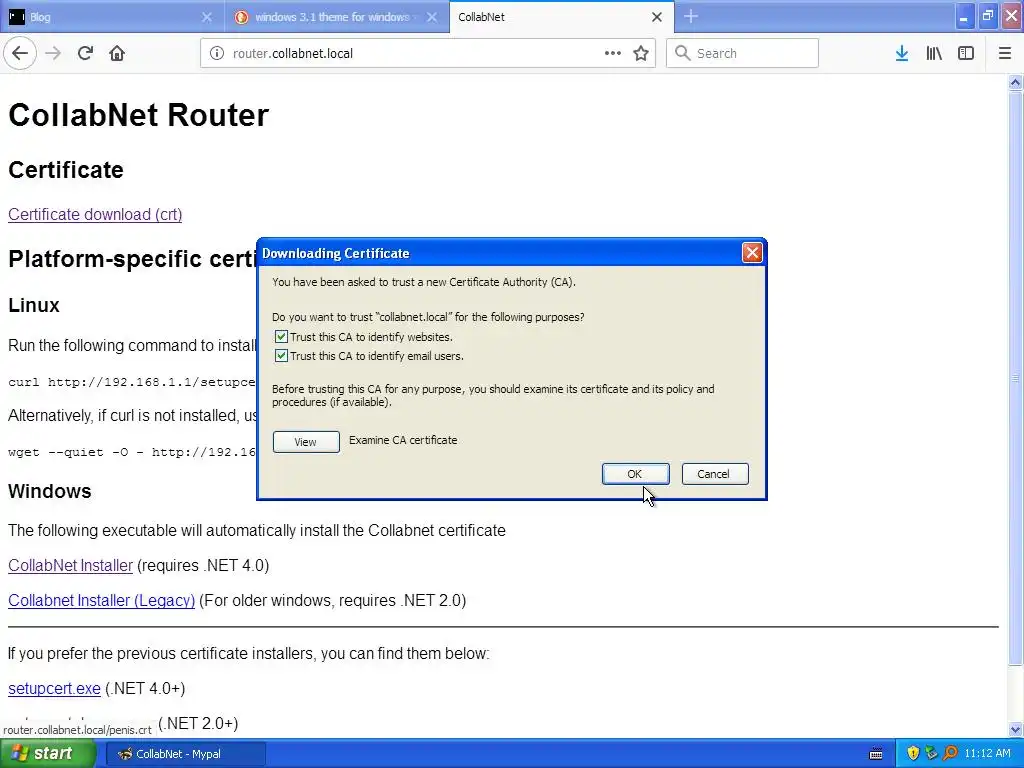The image size is (1024, 768).
Task: Bookmark this page with the star
Action: pos(641,53)
